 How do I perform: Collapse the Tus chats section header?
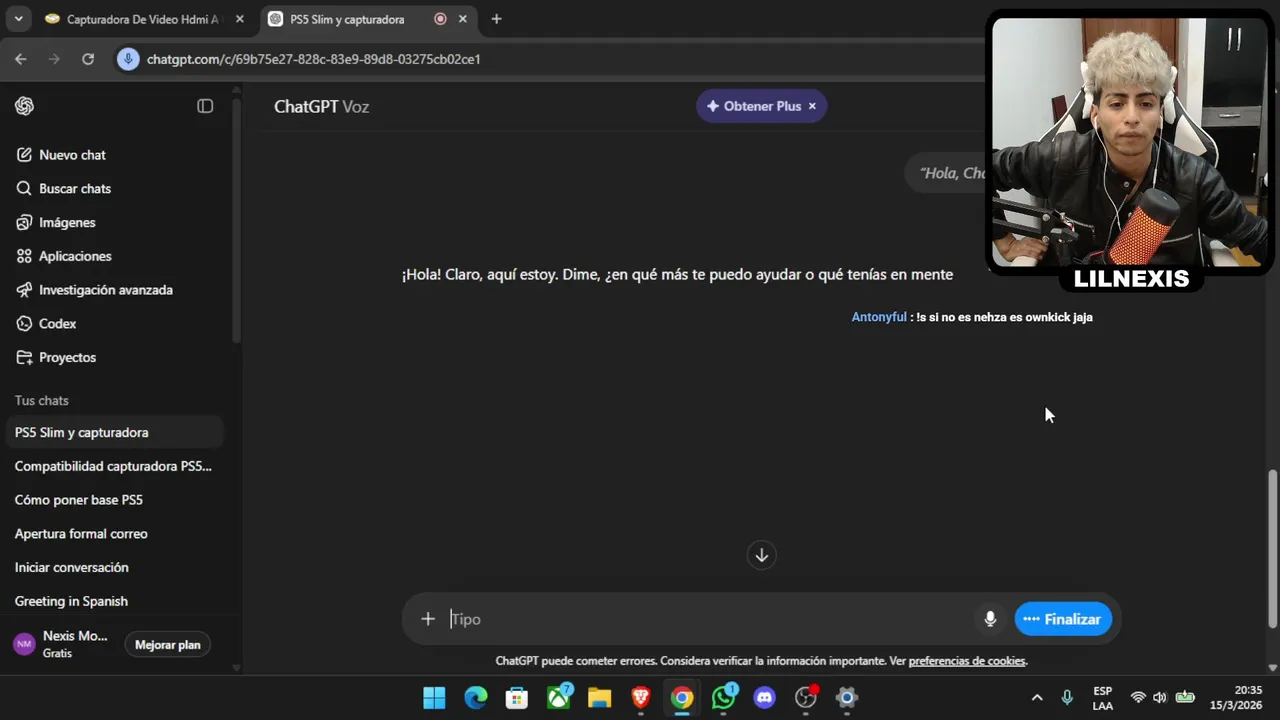click(42, 400)
